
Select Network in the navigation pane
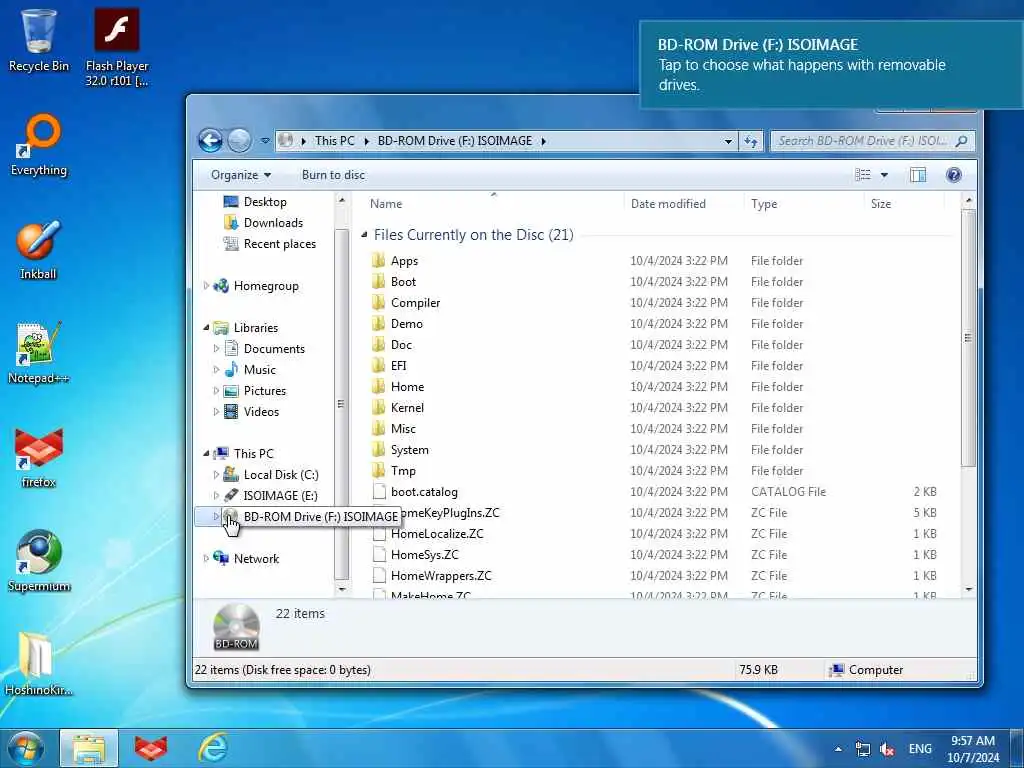click(x=255, y=558)
